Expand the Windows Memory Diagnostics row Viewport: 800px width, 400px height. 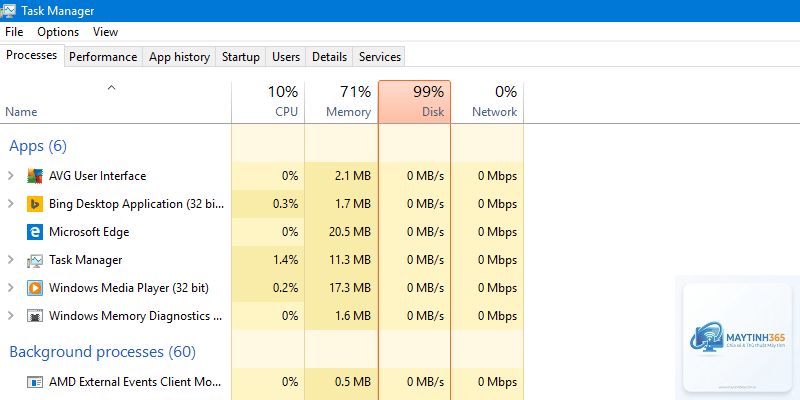pyautogui.click(x=11, y=316)
